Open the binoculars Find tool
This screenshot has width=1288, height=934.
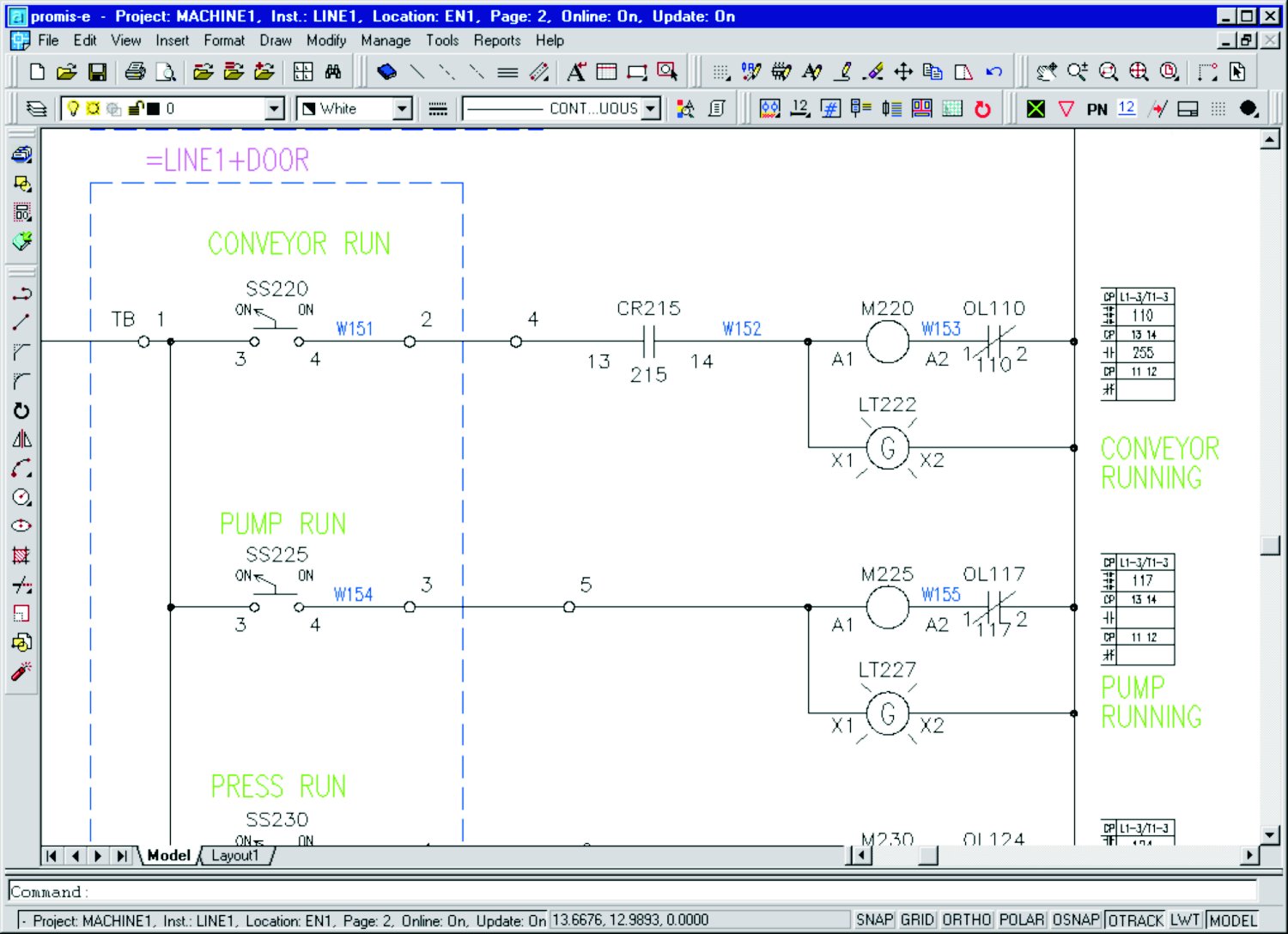coord(333,72)
